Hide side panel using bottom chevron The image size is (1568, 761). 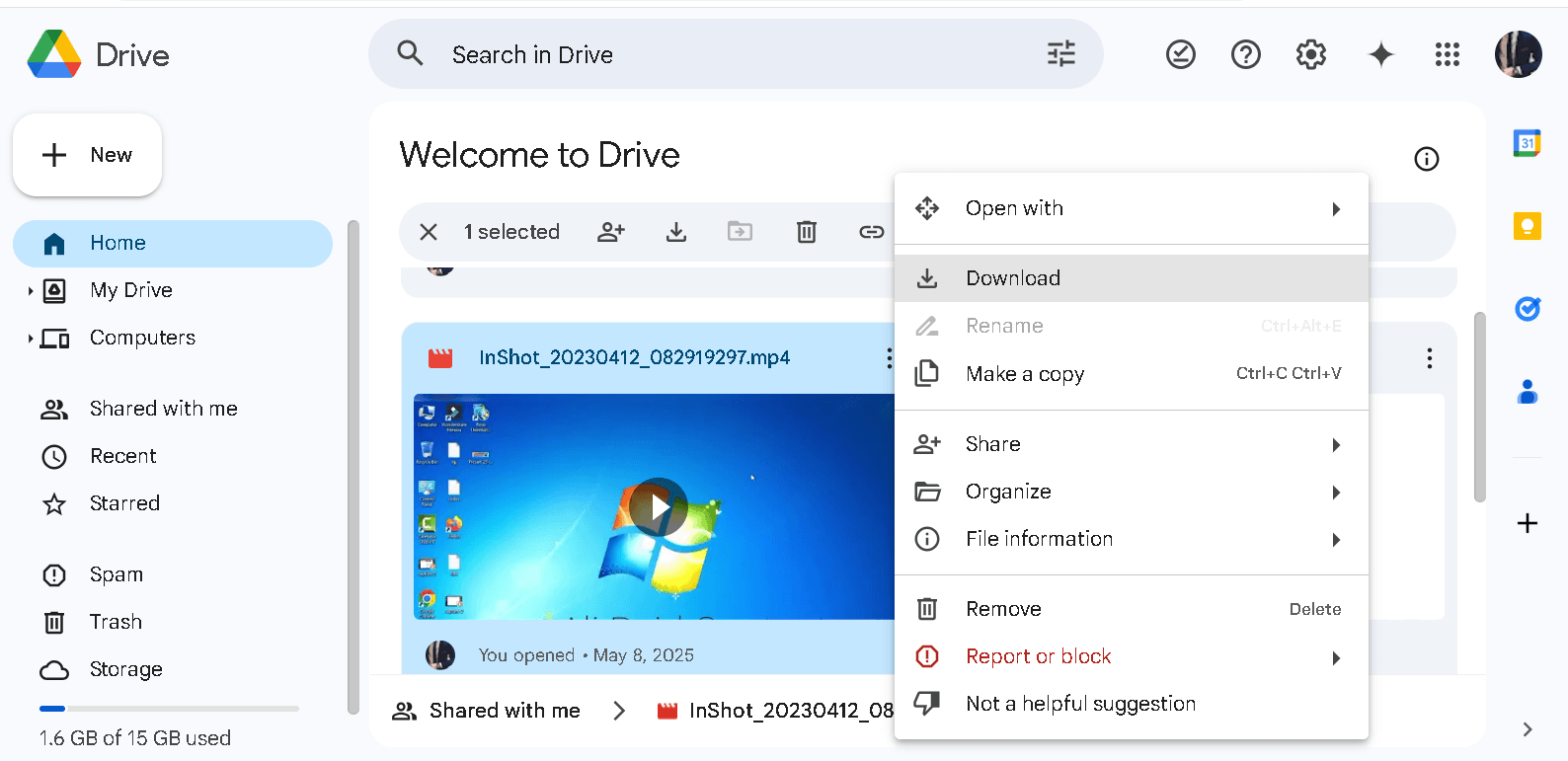coord(1528,729)
